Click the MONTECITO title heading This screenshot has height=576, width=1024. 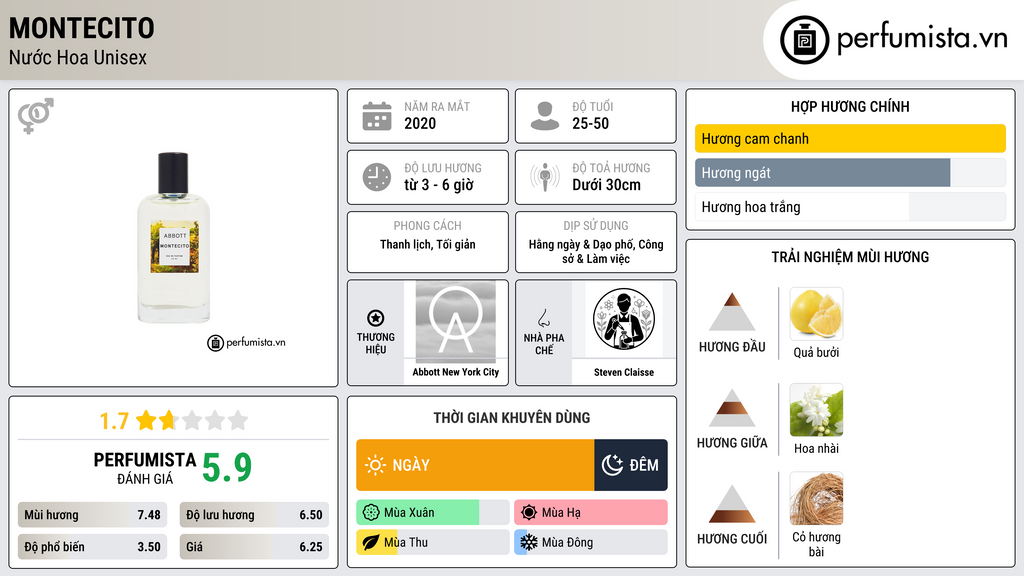82,28
